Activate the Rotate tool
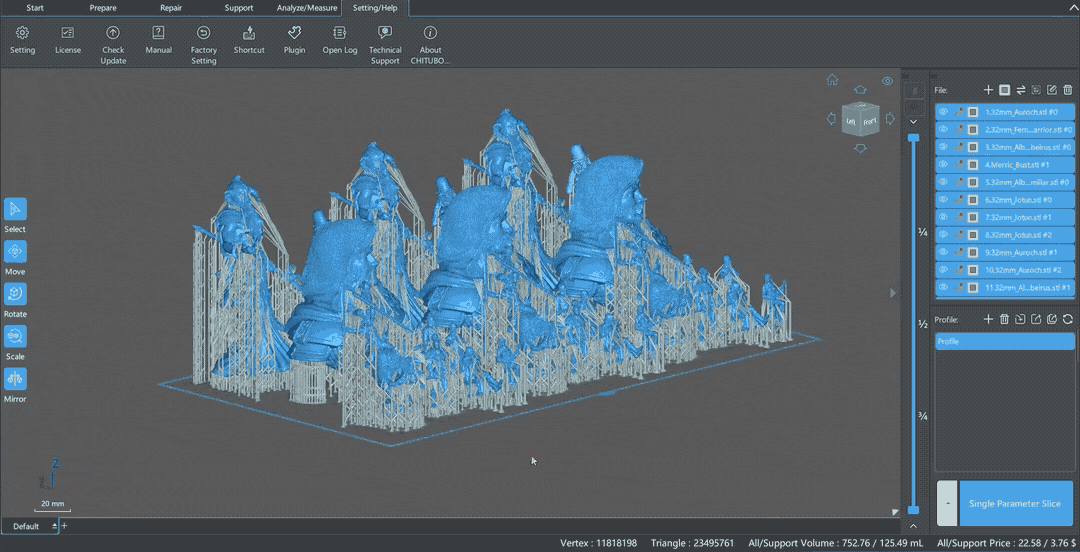Image resolution: width=1080 pixels, height=552 pixels. pos(15,294)
